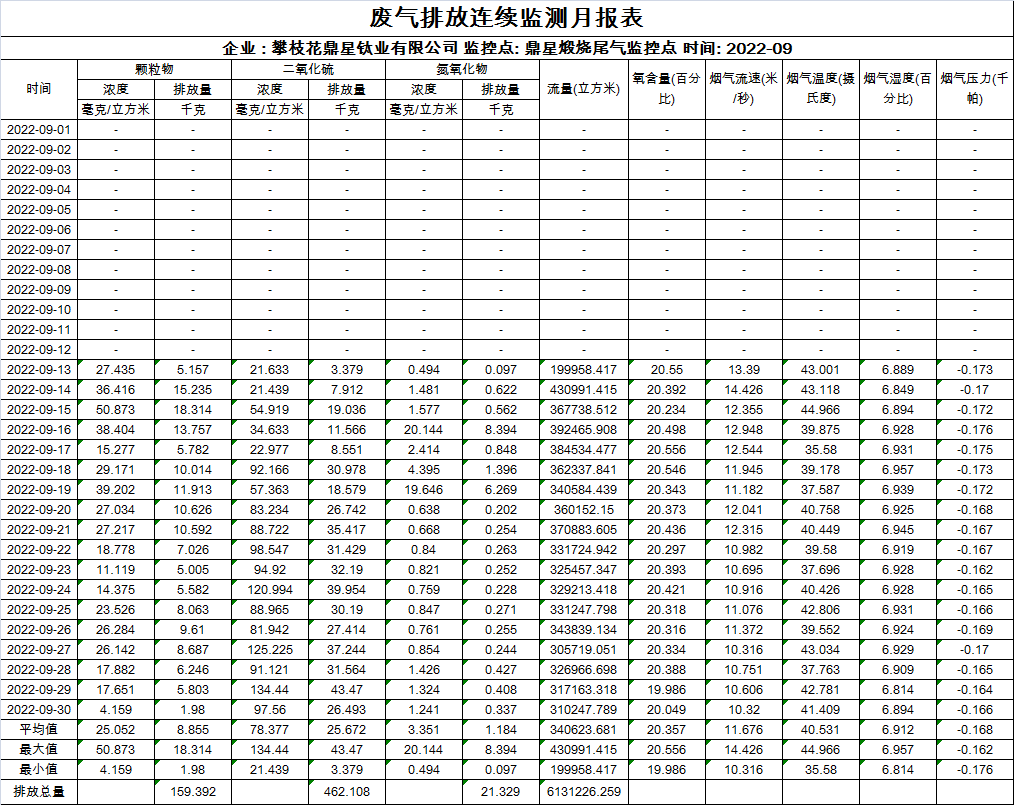Viewport: 1014px width, 805px height.
Task: Select the 氧含量(百分比) header cell
Action: pyautogui.click(x=666, y=89)
